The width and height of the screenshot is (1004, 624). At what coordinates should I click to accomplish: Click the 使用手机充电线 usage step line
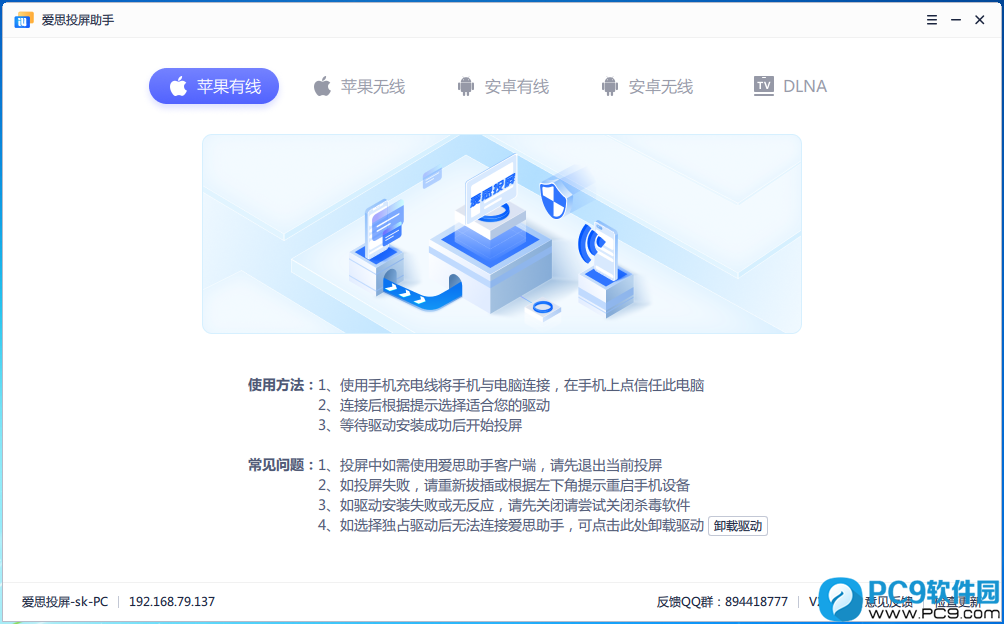(511, 385)
